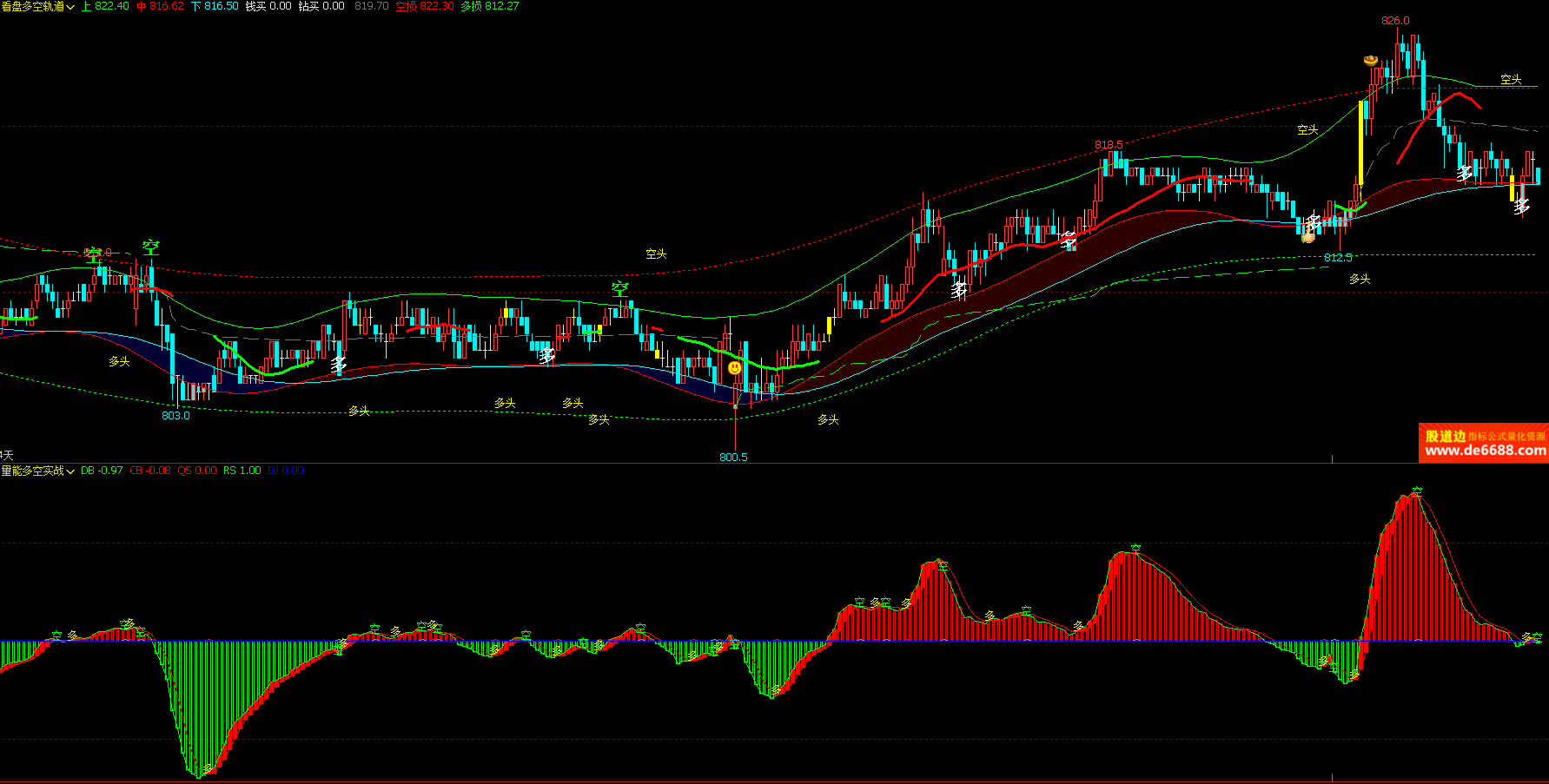Viewport: 1549px width, 784px height.
Task: Click the green 空 signal above 803.0 drop
Action: point(151,247)
